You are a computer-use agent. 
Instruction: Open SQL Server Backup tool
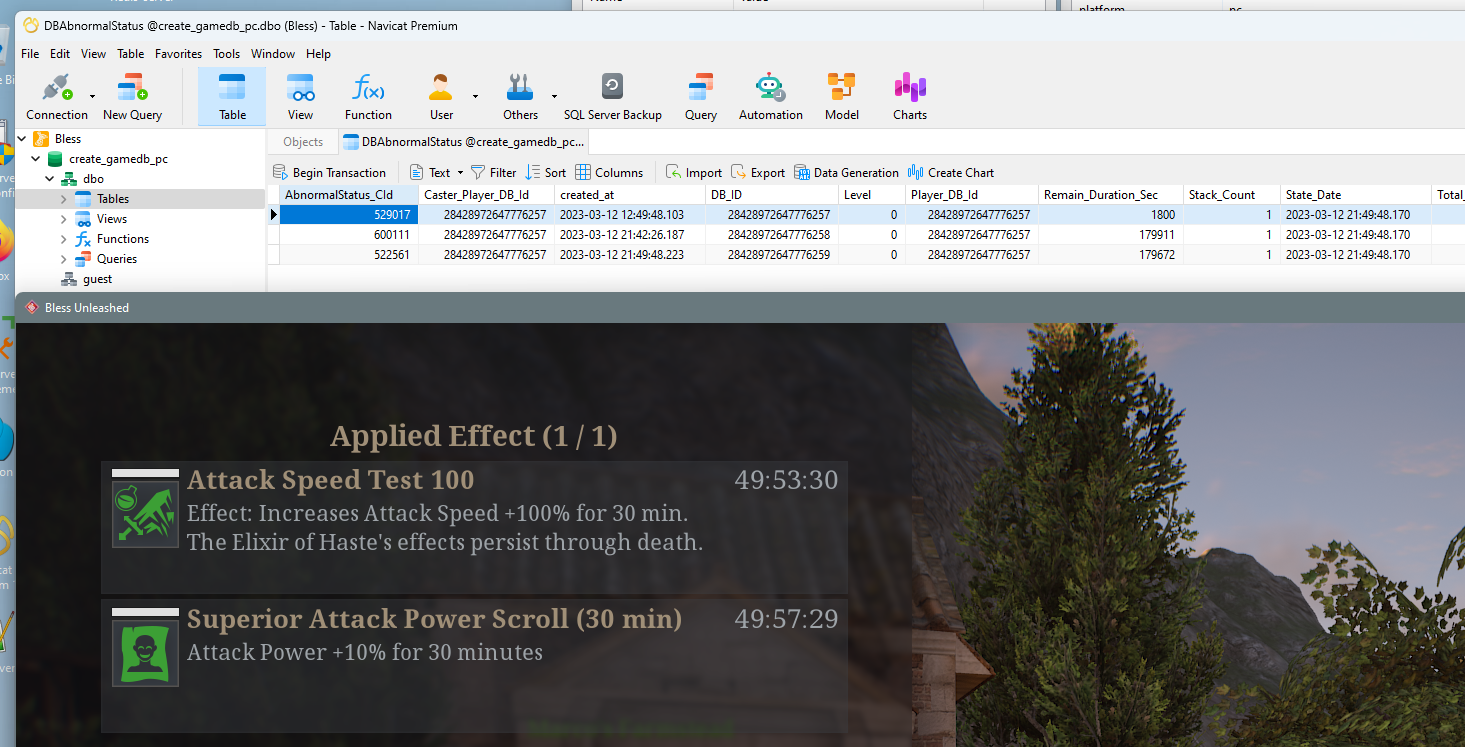(612, 97)
